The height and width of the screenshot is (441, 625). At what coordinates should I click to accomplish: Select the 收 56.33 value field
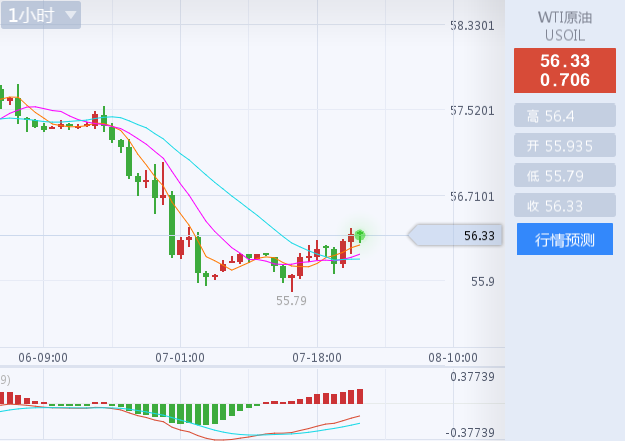[x=565, y=205]
